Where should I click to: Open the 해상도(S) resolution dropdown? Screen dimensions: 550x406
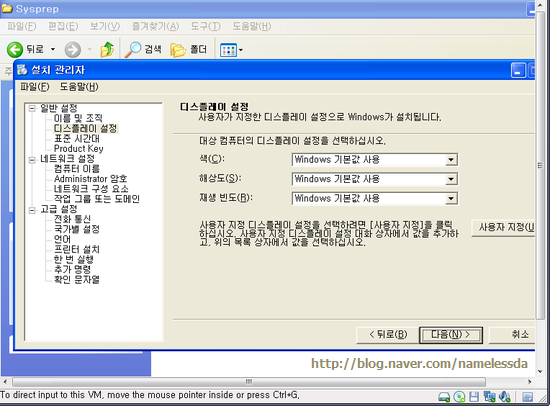tap(375, 179)
